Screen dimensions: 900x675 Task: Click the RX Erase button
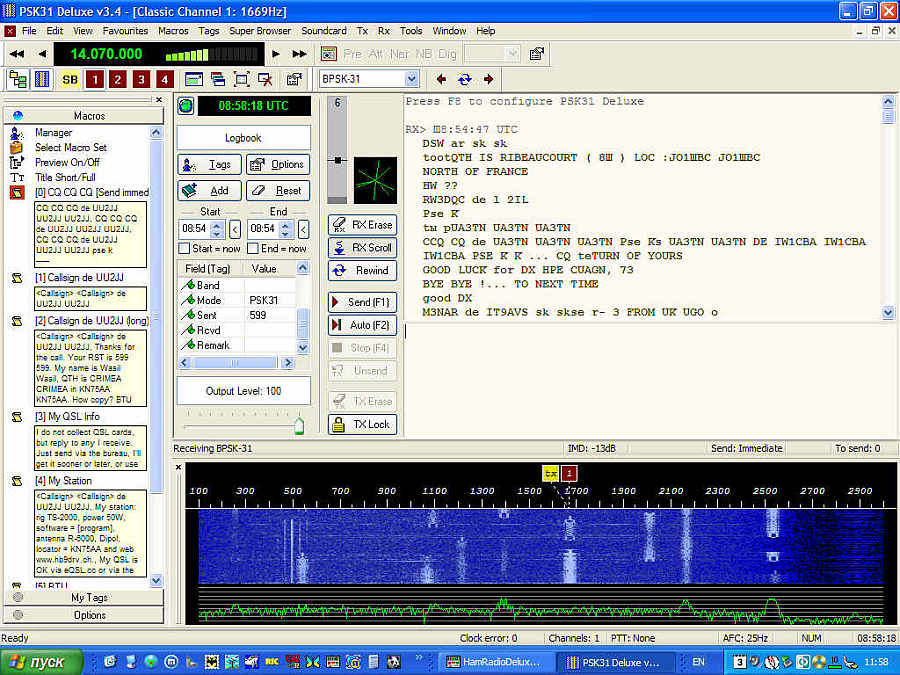[x=363, y=225]
